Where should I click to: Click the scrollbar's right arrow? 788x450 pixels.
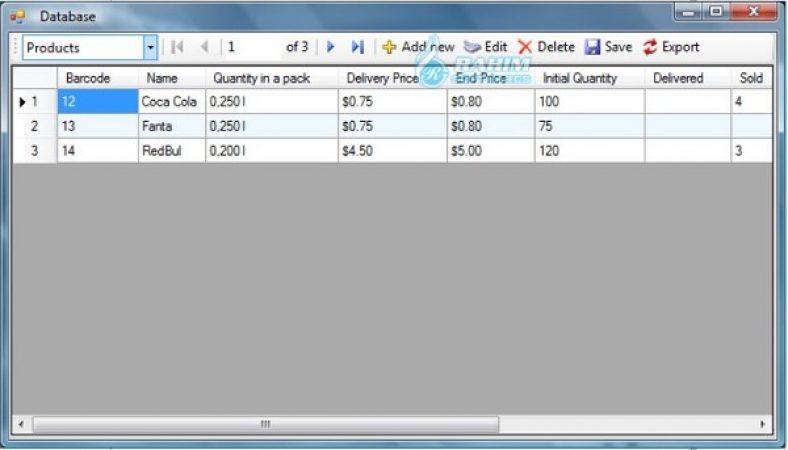pyautogui.click(x=763, y=424)
